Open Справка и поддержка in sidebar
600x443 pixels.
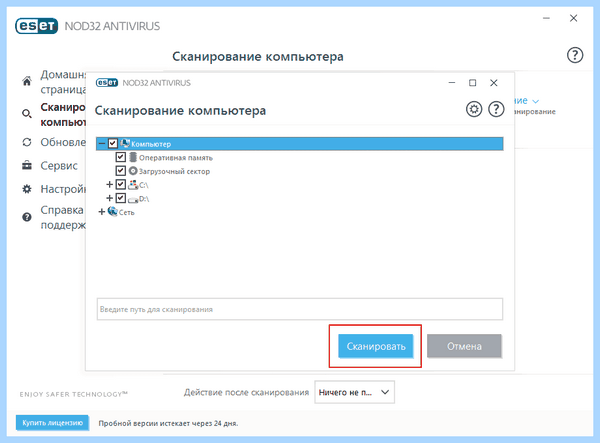[63, 217]
